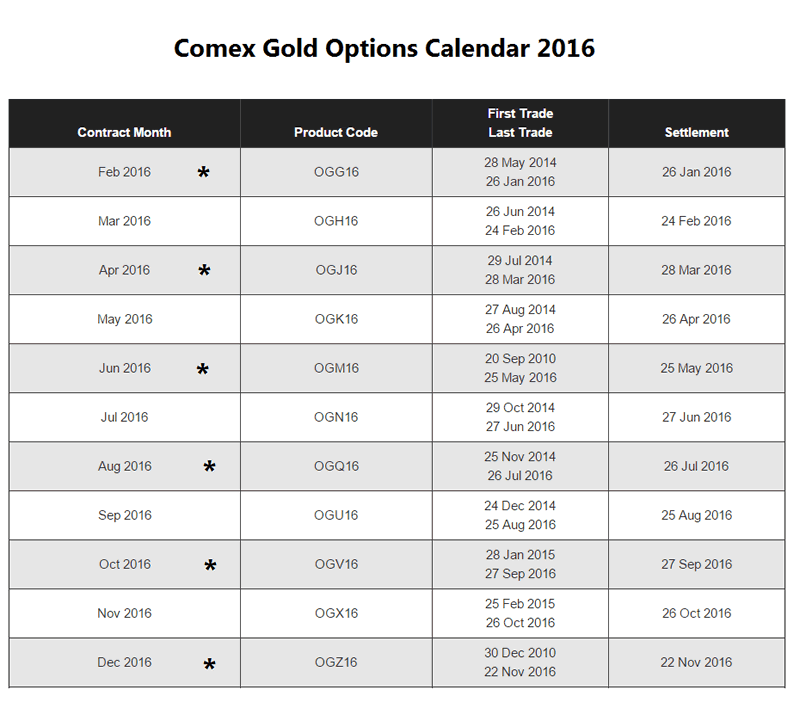Click the Contract Month column header

pyautogui.click(x=124, y=132)
